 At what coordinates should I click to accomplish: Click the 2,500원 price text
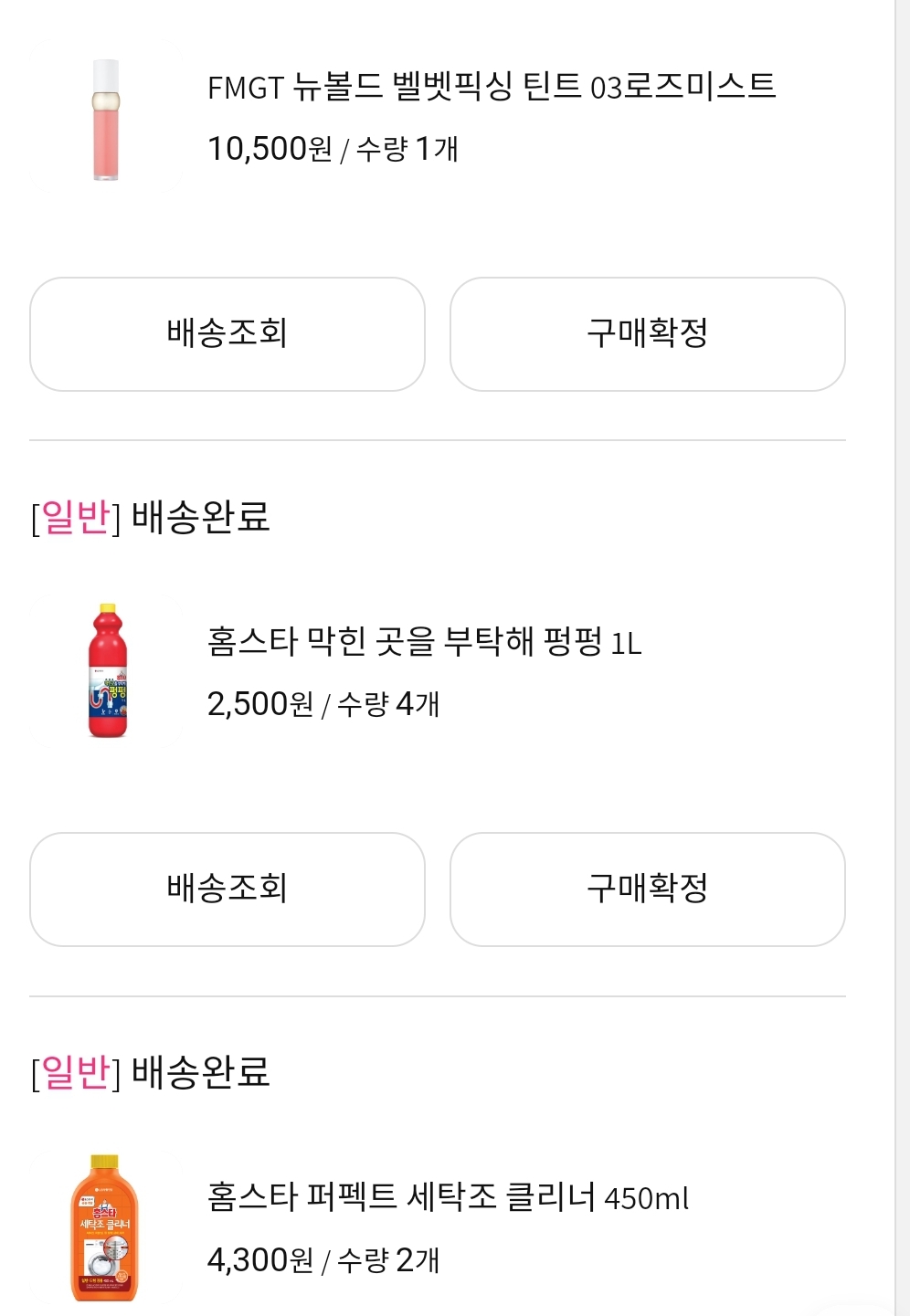[x=260, y=704]
